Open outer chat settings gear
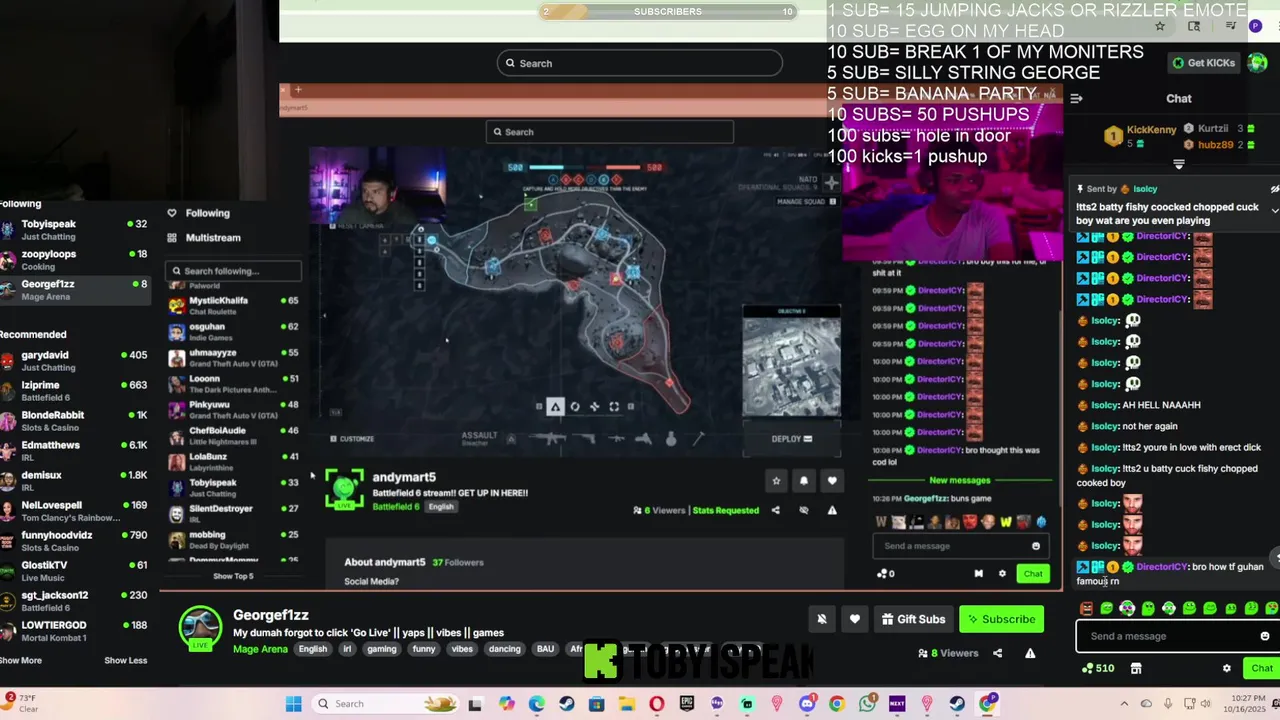Viewport: 1280px width, 720px height. tap(1227, 668)
